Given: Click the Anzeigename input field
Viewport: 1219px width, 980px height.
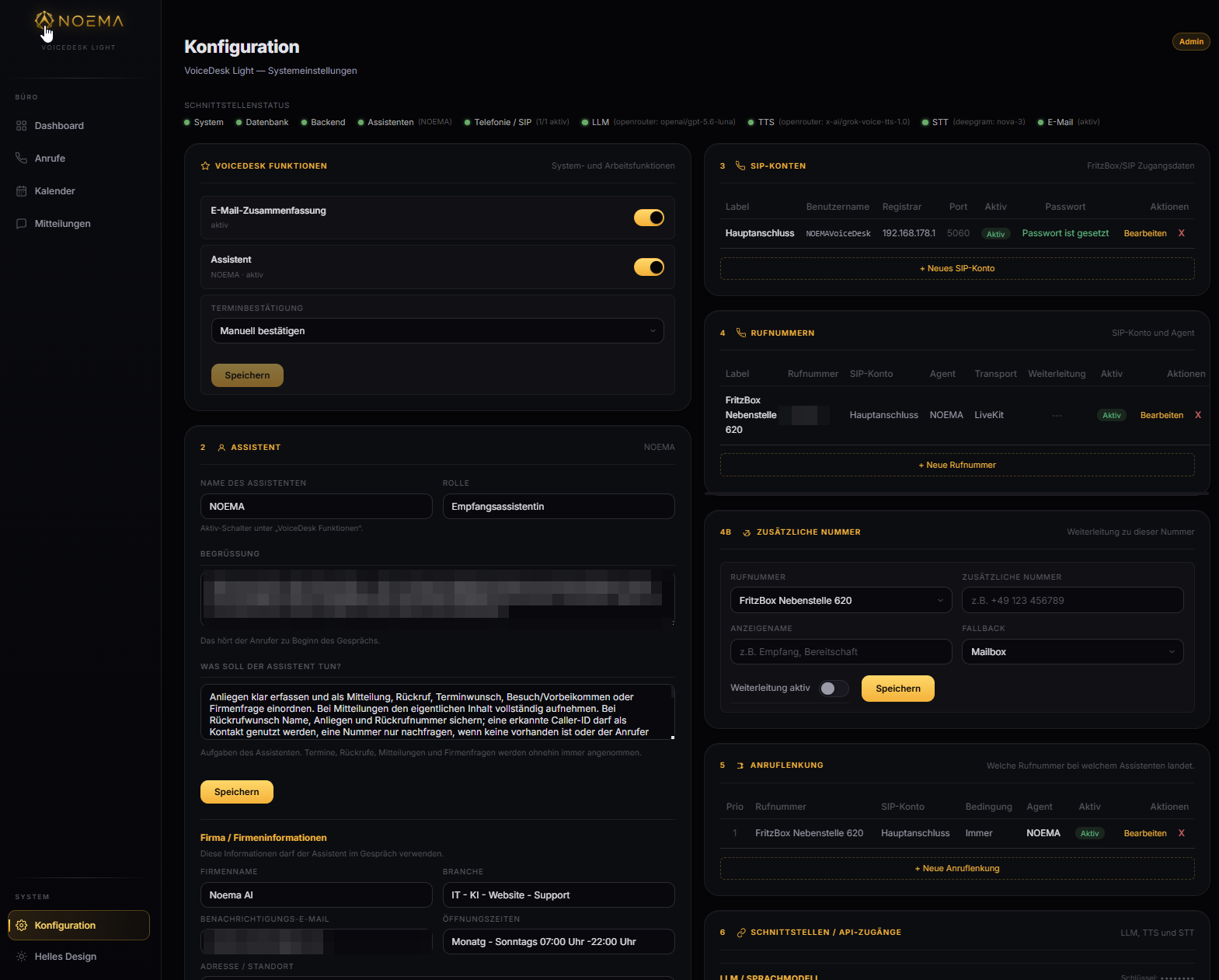Looking at the screenshot, I should coord(841,652).
